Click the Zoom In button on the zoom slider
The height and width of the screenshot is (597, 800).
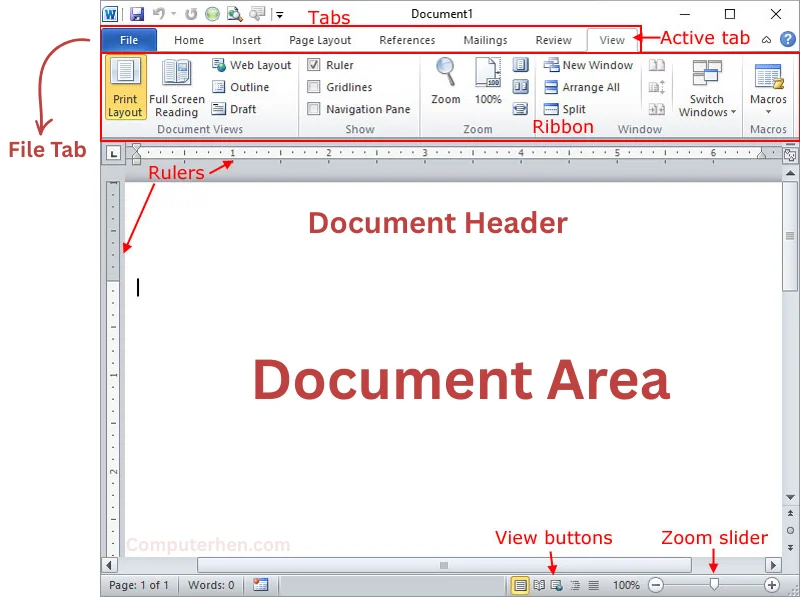pyautogui.click(x=772, y=585)
